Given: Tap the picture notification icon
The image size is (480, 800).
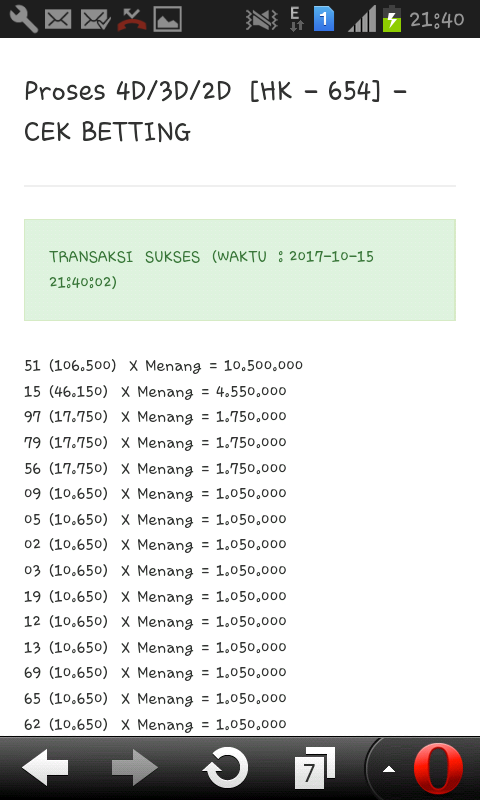Looking at the screenshot, I should [167, 19].
